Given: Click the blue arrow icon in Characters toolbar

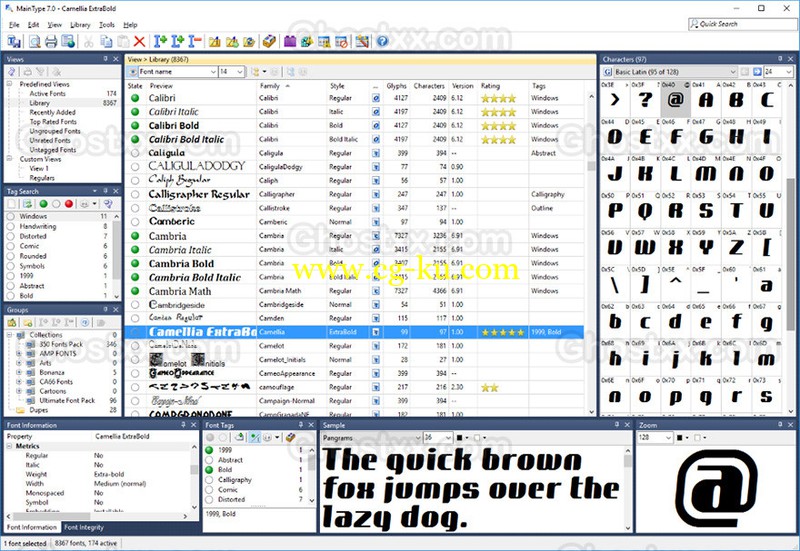Looking at the screenshot, I should tap(757, 72).
